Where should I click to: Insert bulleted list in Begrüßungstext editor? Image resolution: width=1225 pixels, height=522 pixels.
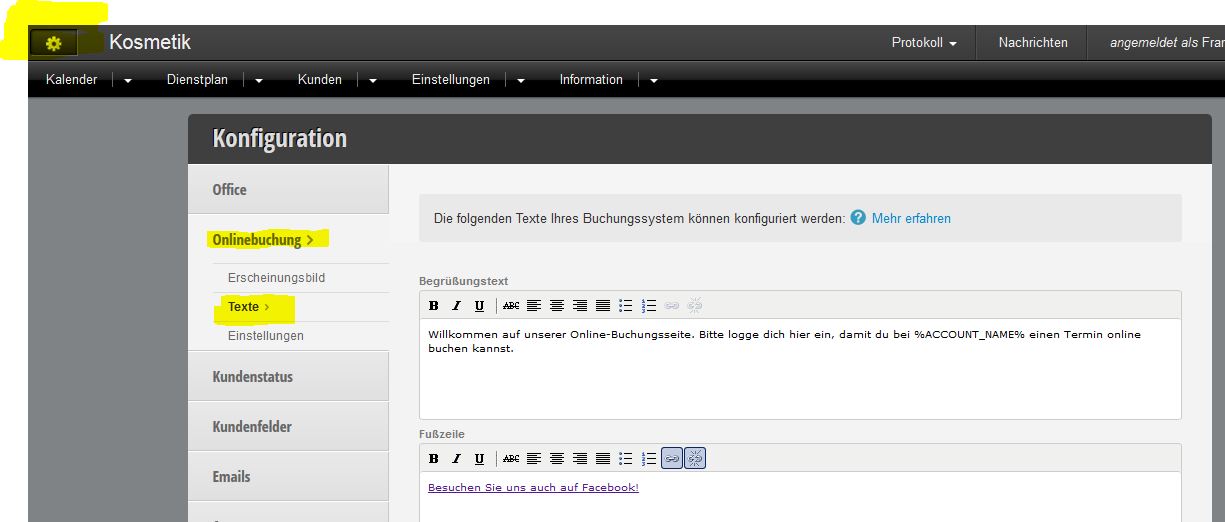point(626,306)
